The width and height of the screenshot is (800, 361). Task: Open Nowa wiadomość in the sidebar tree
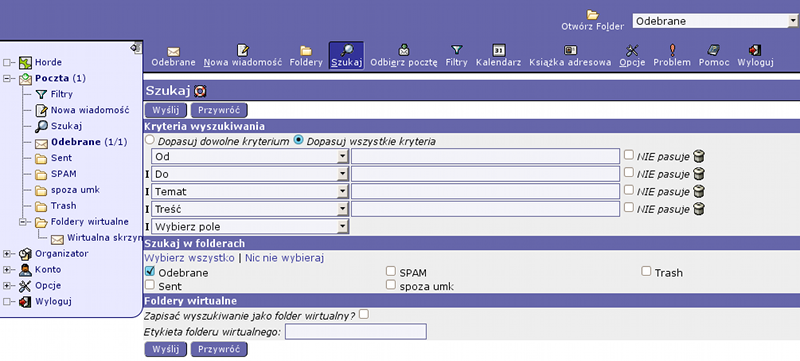90,110
